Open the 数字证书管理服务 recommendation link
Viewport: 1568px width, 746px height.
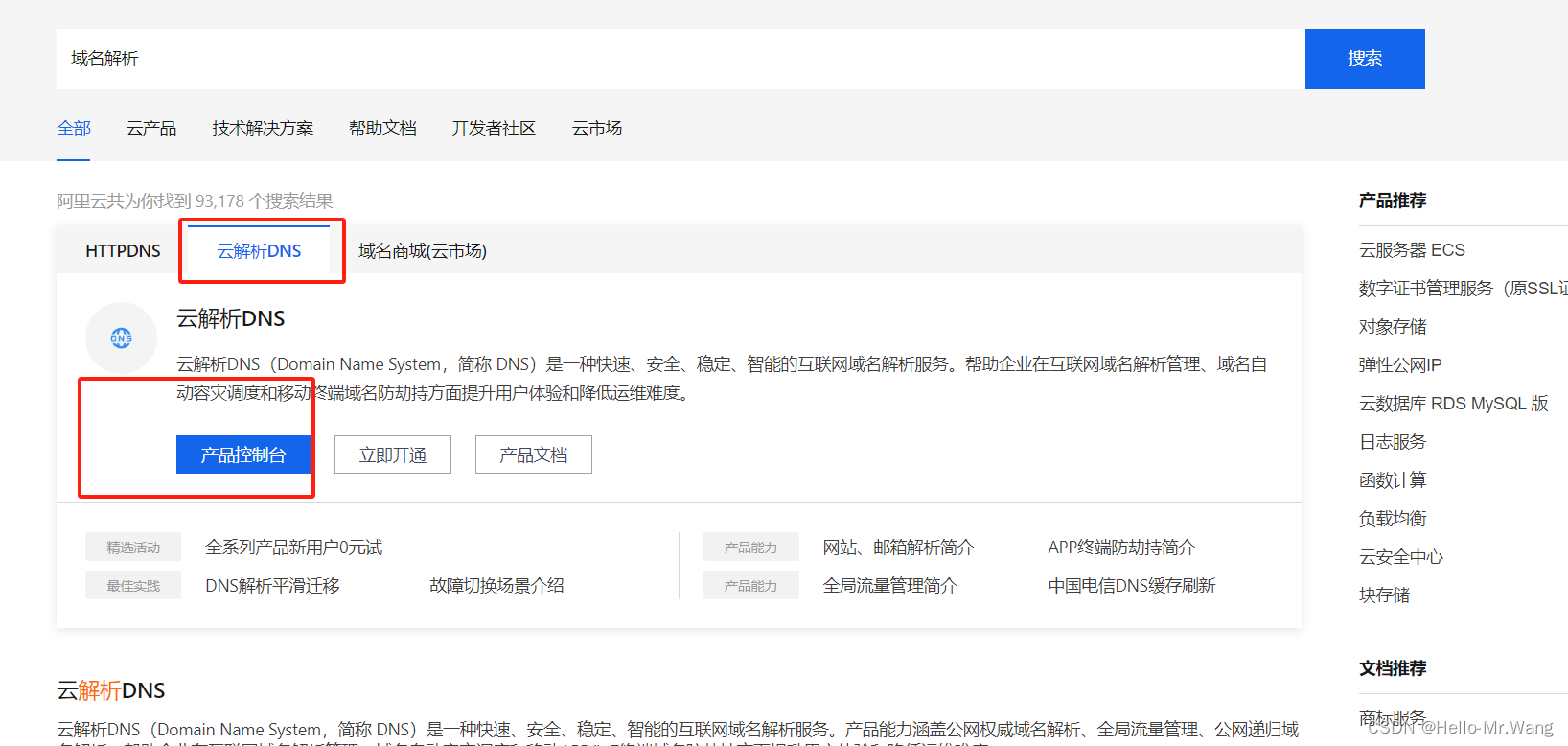tap(1464, 289)
